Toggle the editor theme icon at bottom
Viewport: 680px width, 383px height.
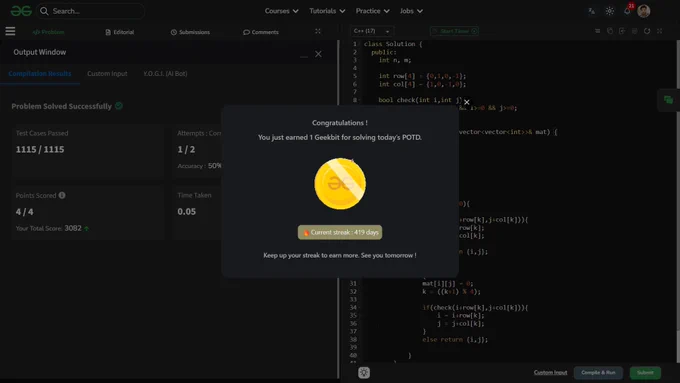(364, 372)
